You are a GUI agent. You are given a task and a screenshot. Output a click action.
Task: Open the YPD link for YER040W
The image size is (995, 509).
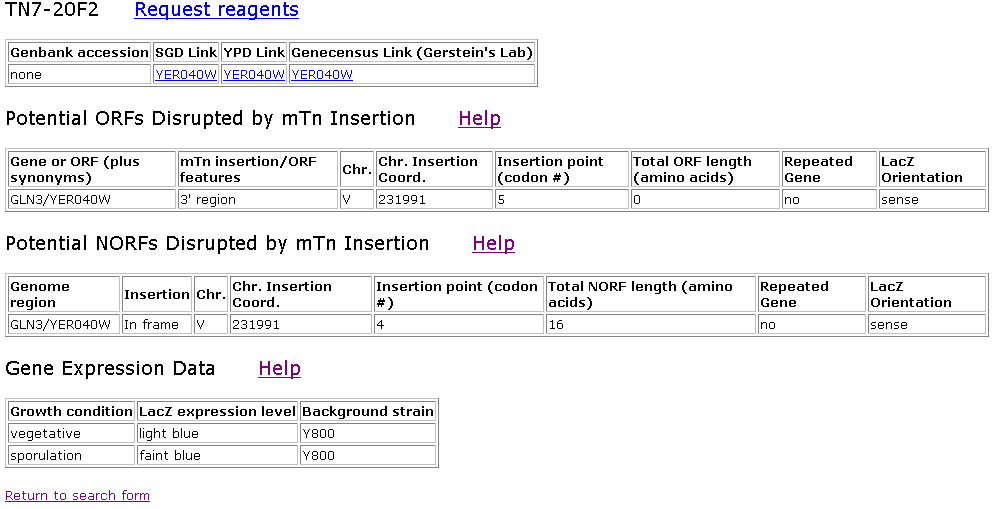coord(254,74)
